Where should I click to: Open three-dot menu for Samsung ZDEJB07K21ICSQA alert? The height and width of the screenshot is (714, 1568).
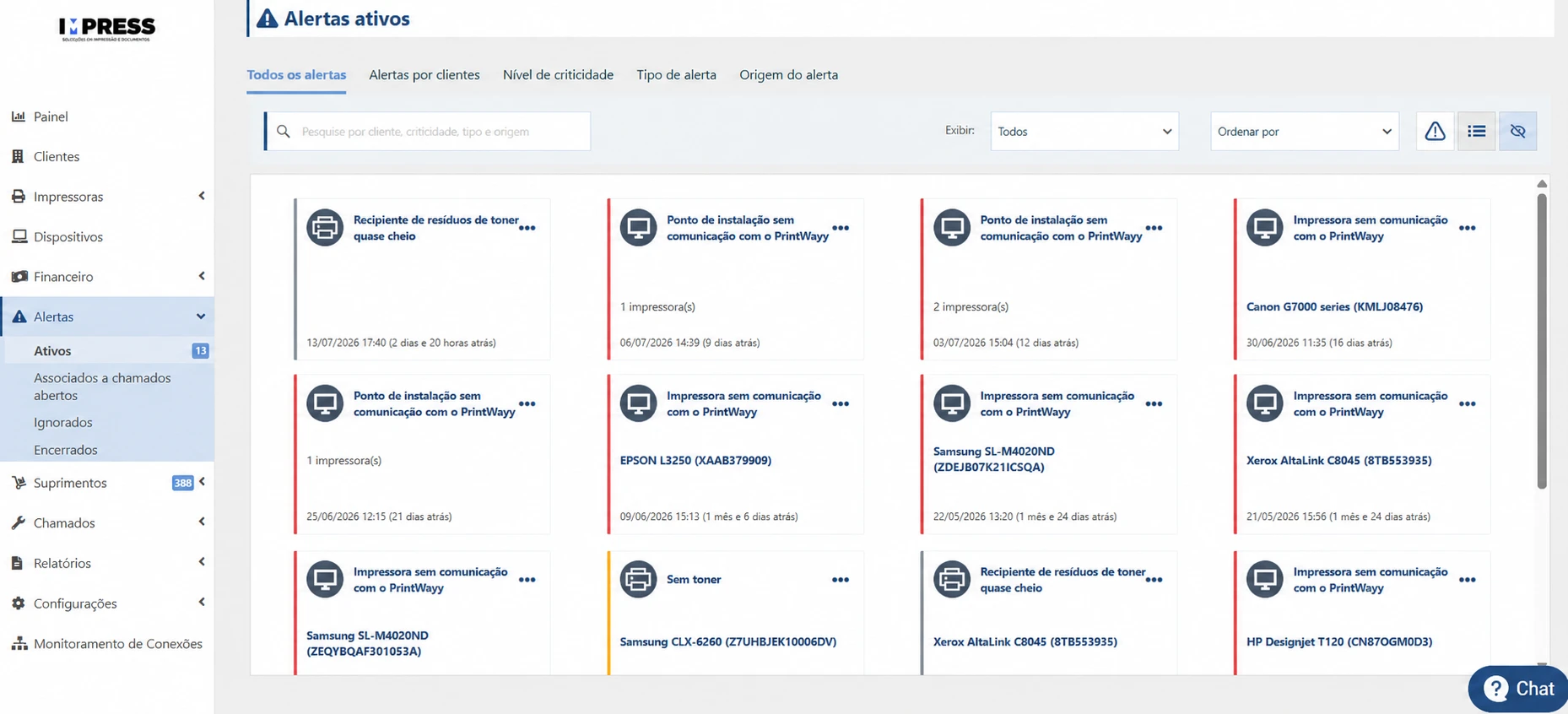point(1154,404)
